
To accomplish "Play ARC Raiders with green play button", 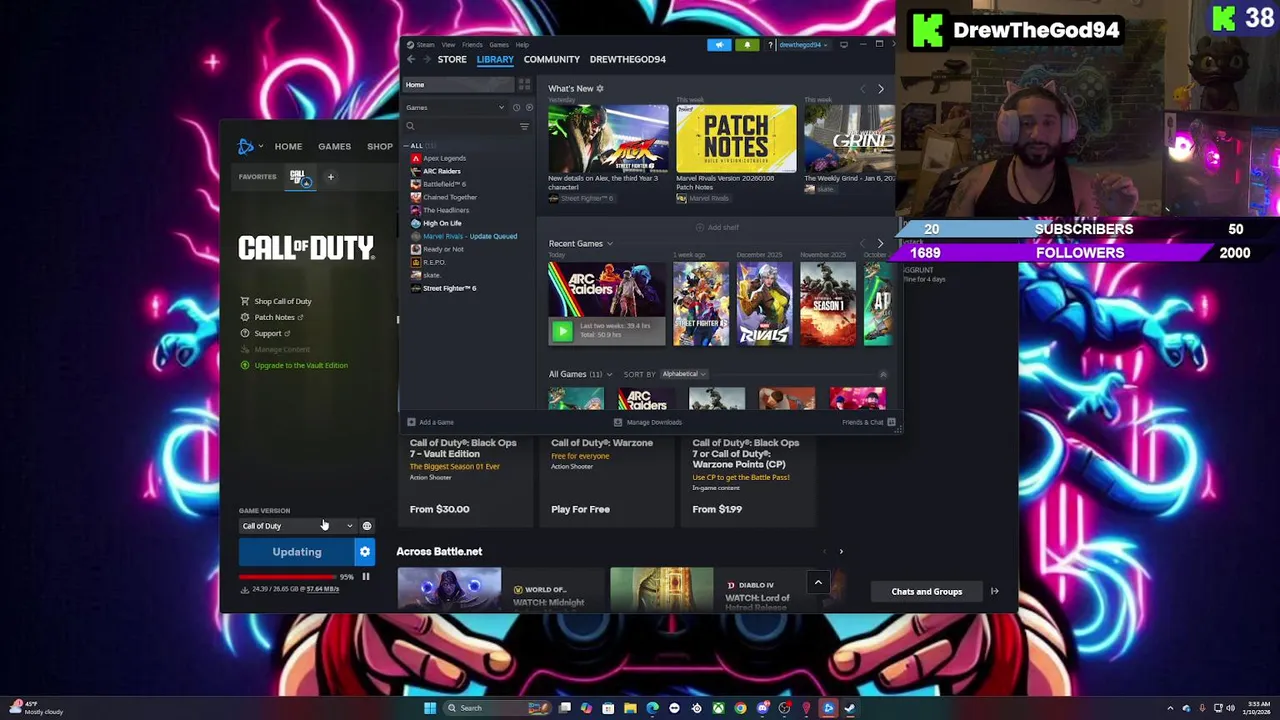I will [562, 331].
